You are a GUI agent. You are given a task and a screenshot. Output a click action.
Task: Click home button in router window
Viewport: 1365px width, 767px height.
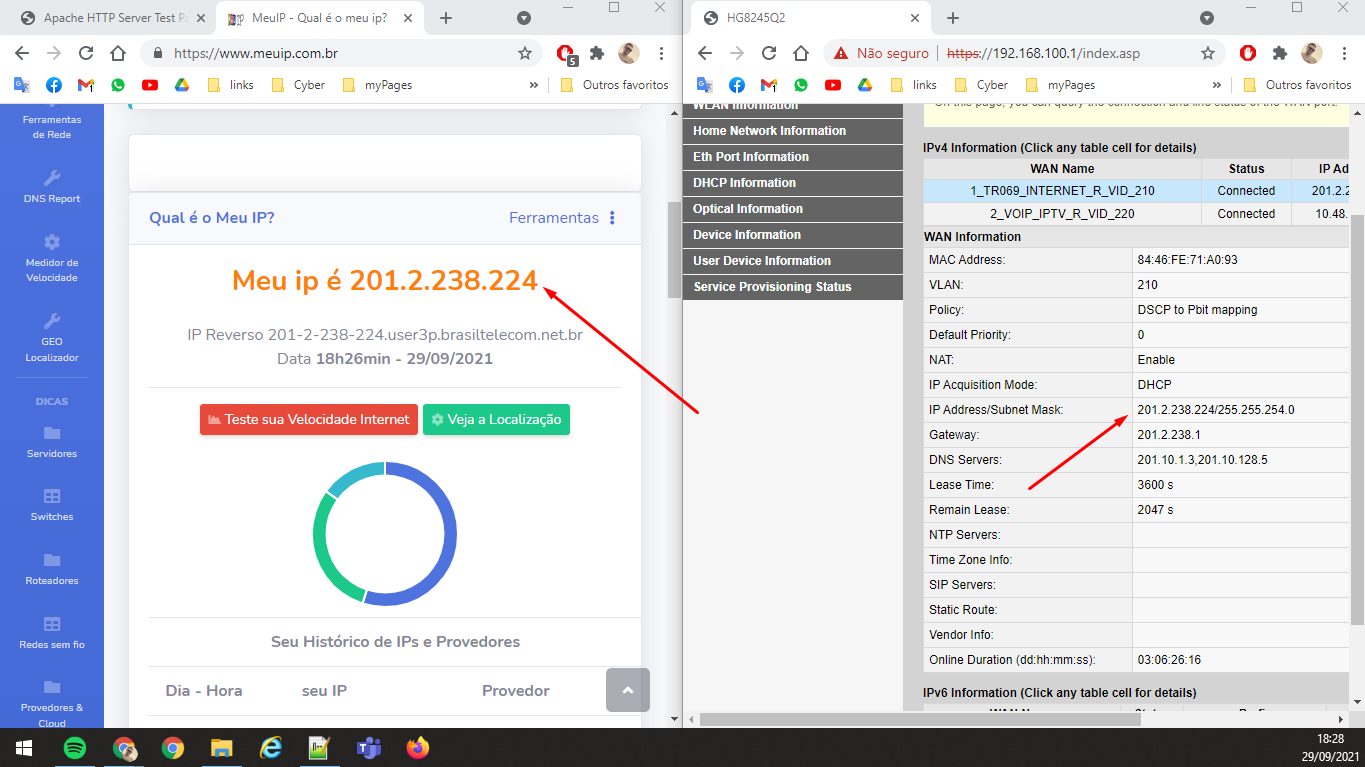pyautogui.click(x=801, y=53)
